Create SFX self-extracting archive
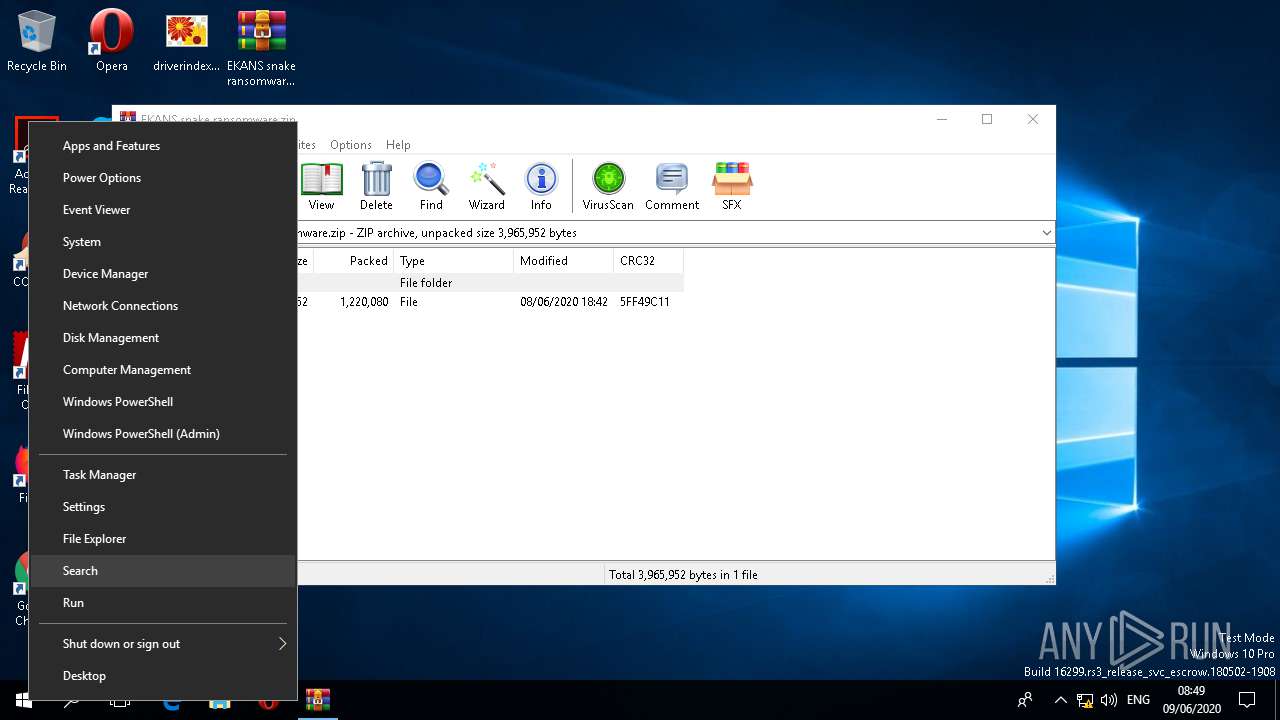Screen dimensions: 1280x720 coord(732,186)
